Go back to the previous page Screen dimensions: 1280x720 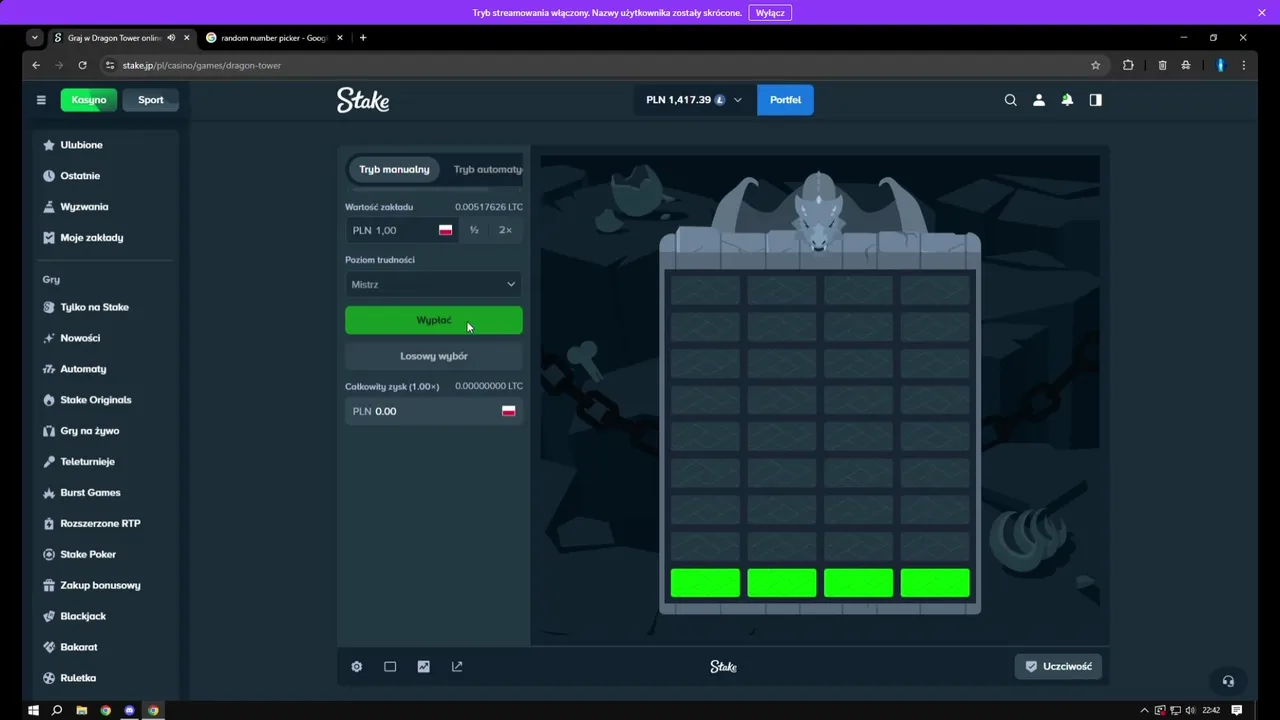click(x=36, y=65)
